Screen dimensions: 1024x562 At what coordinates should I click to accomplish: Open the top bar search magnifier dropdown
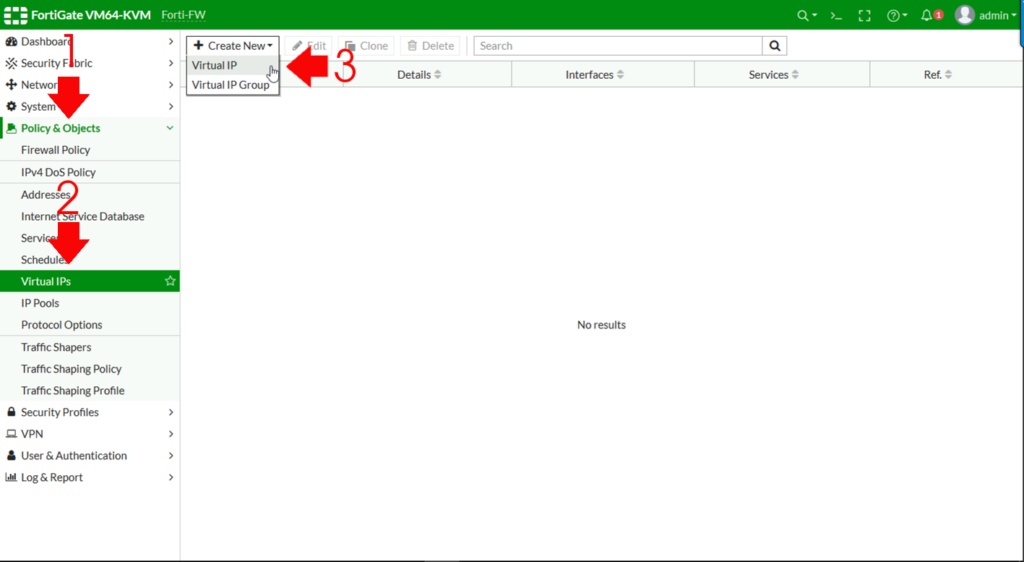pyautogui.click(x=805, y=15)
